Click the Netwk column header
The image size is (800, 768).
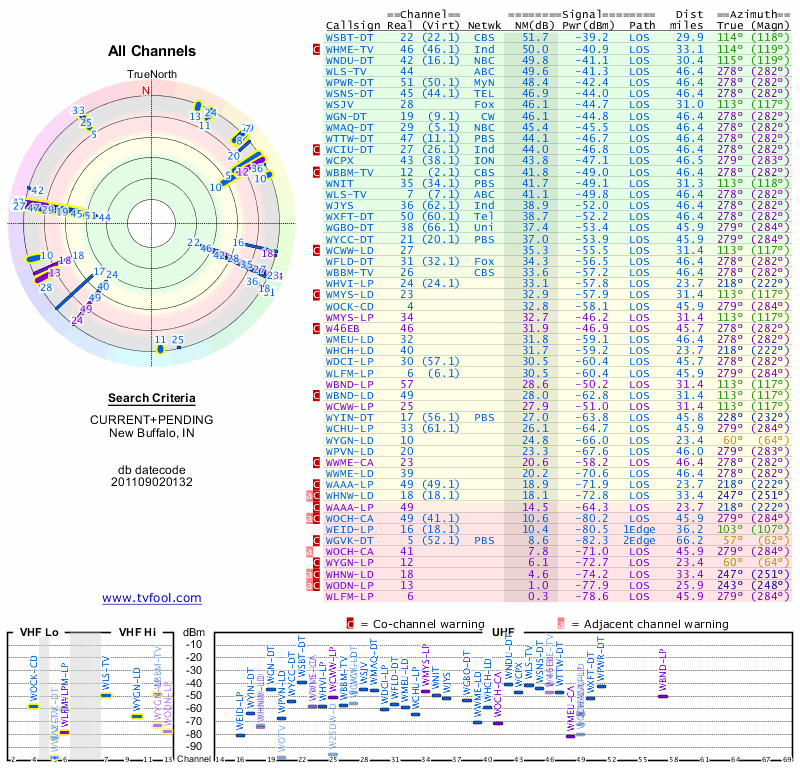[x=485, y=25]
